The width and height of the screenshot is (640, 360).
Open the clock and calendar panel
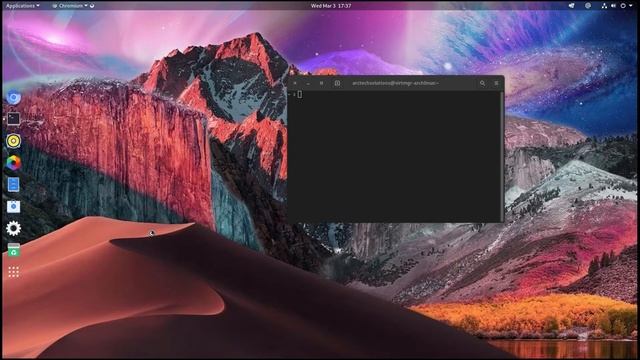[x=331, y=6]
